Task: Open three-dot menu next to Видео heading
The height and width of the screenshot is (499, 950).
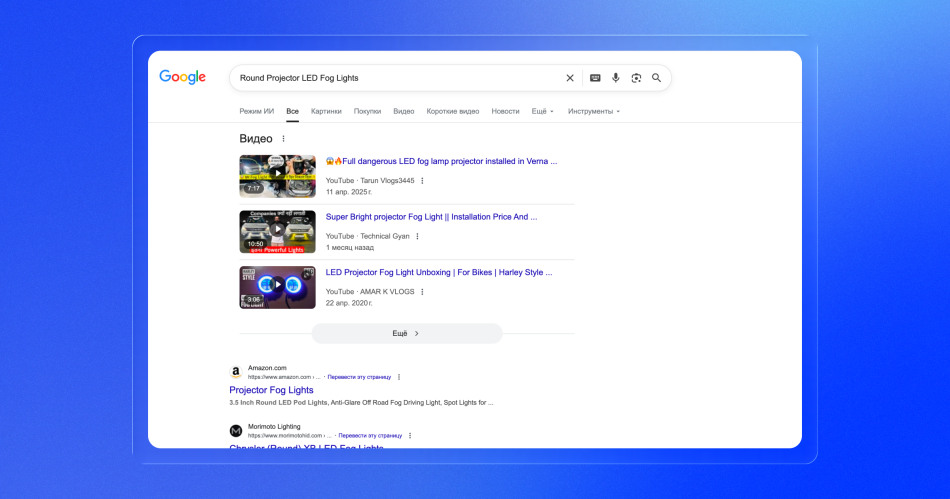Action: tap(283, 139)
